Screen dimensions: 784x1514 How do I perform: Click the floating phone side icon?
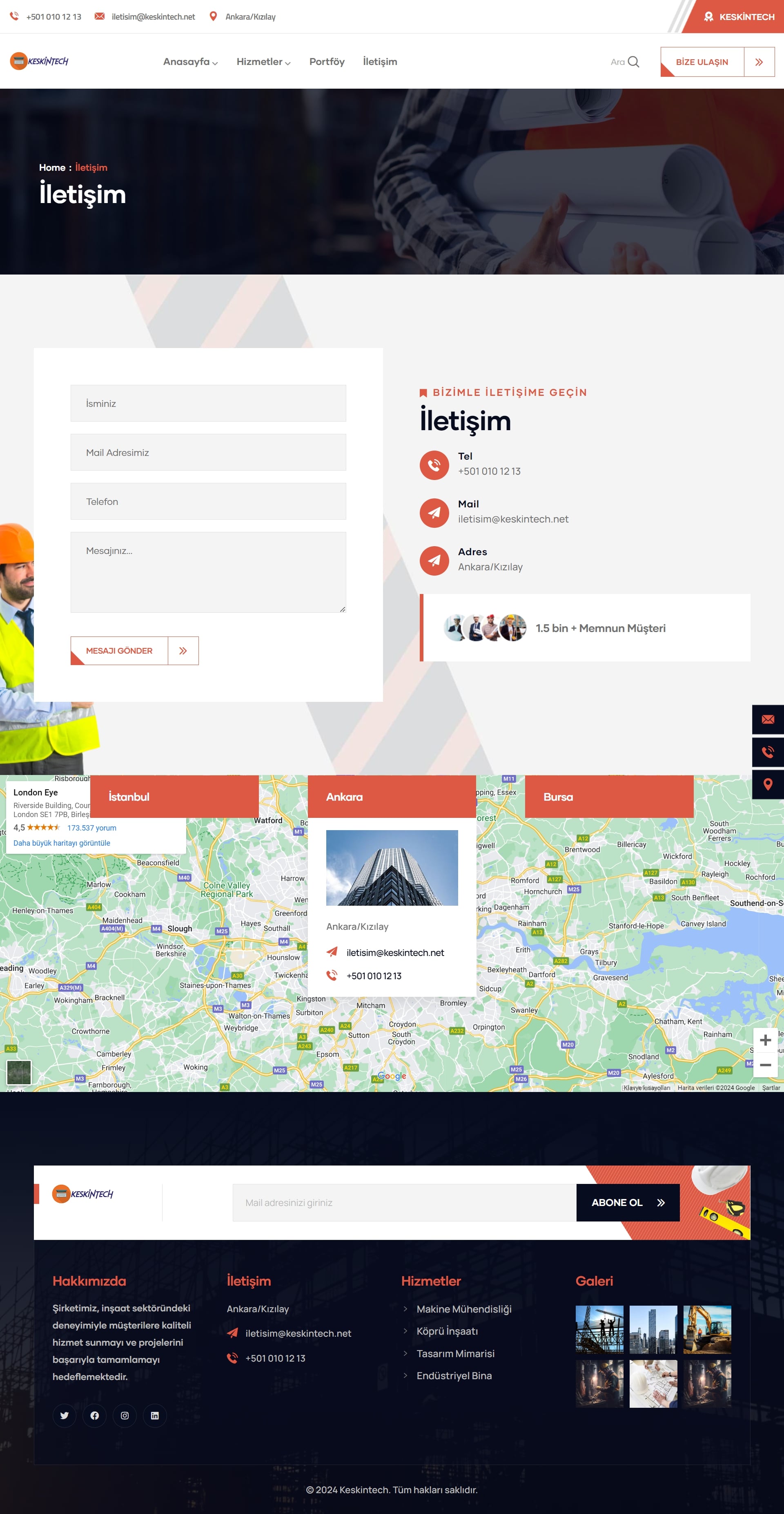[768, 752]
